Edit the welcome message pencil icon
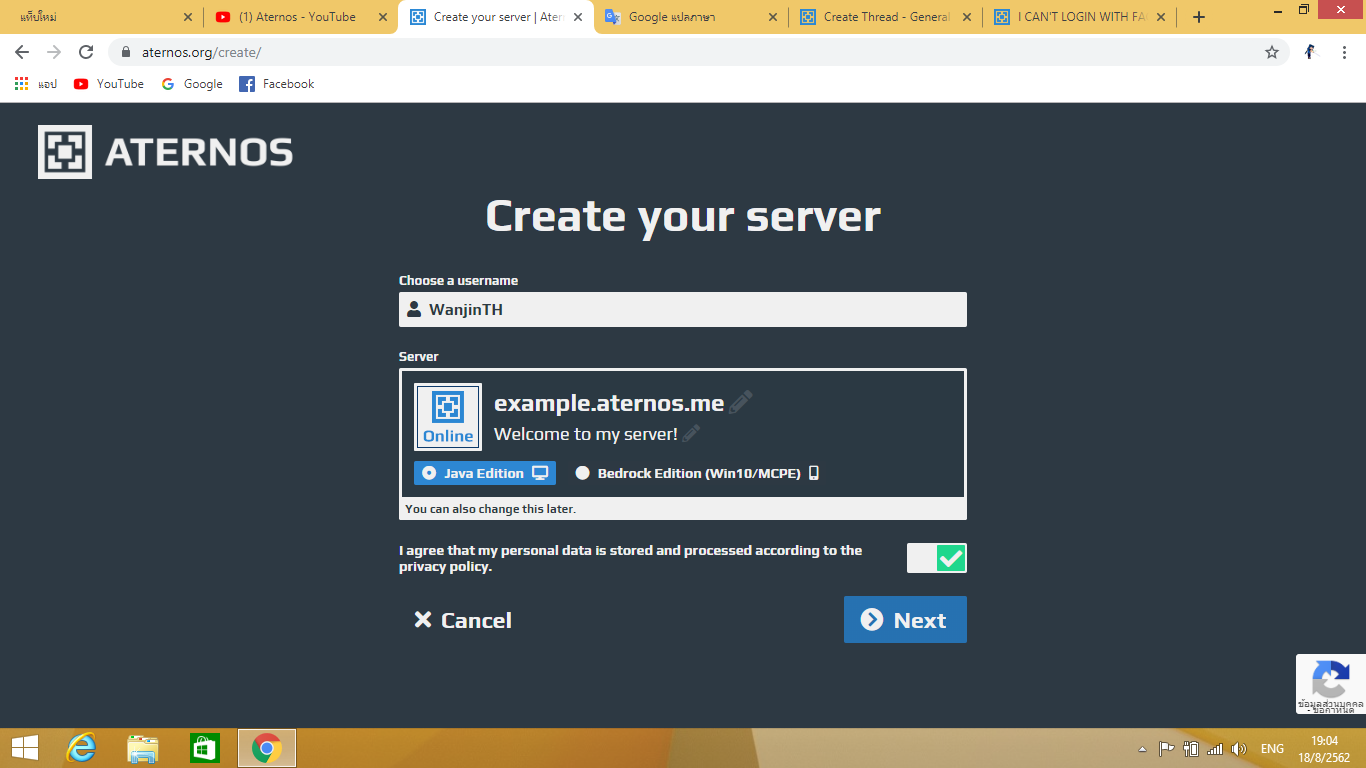Image resolution: width=1366 pixels, height=768 pixels. point(690,433)
